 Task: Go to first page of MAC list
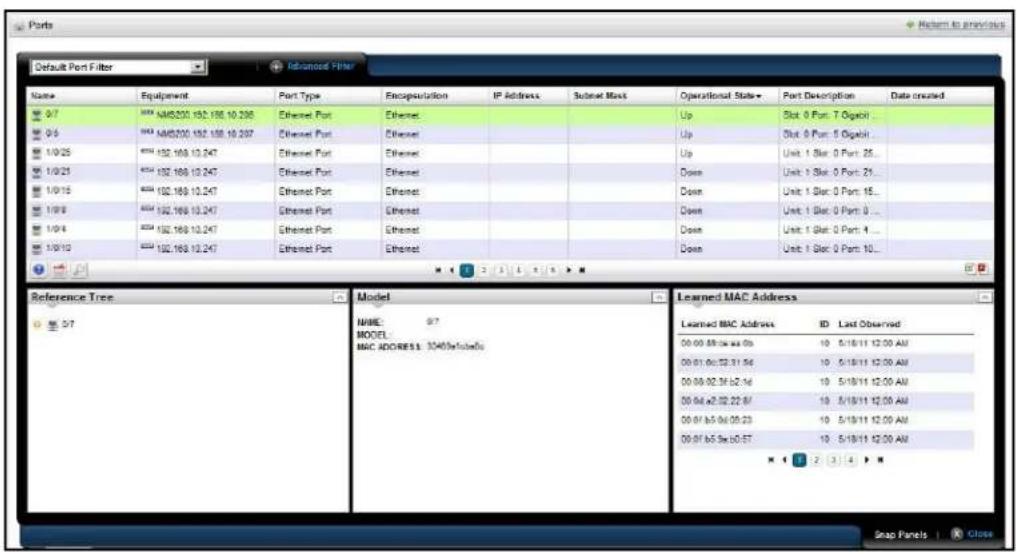coord(771,460)
